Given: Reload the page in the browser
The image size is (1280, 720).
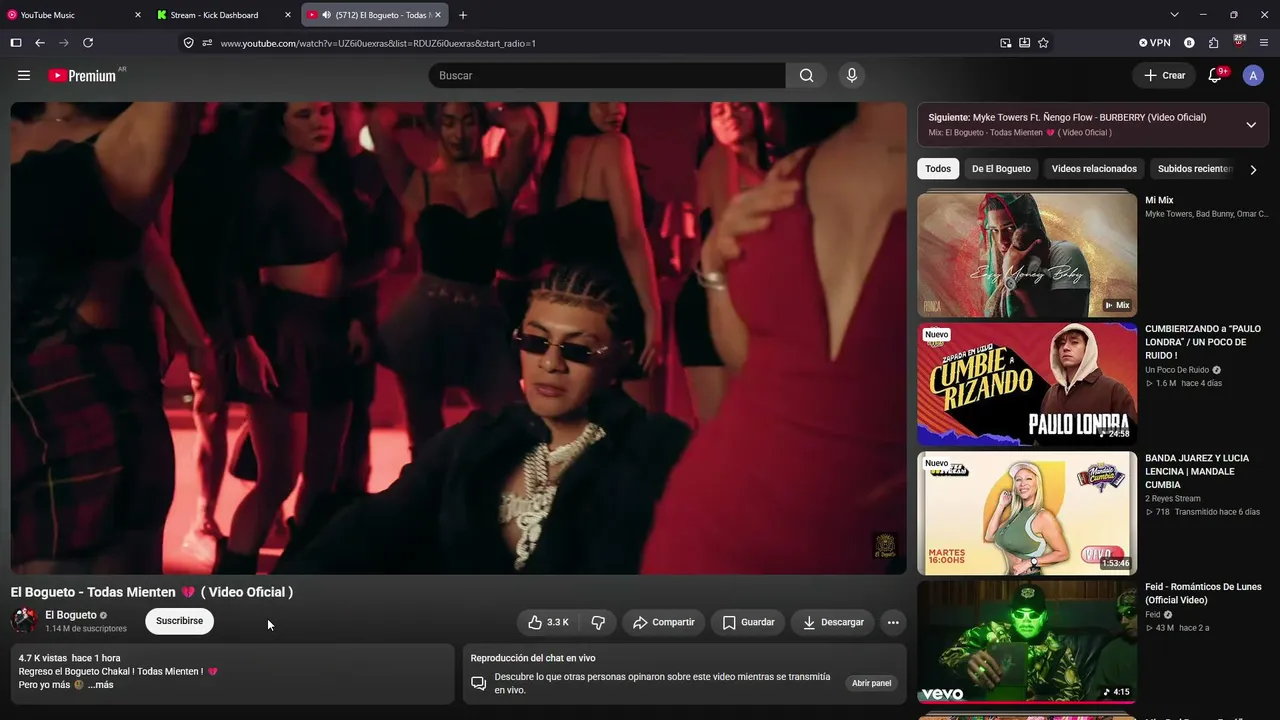Looking at the screenshot, I should click(x=88, y=43).
